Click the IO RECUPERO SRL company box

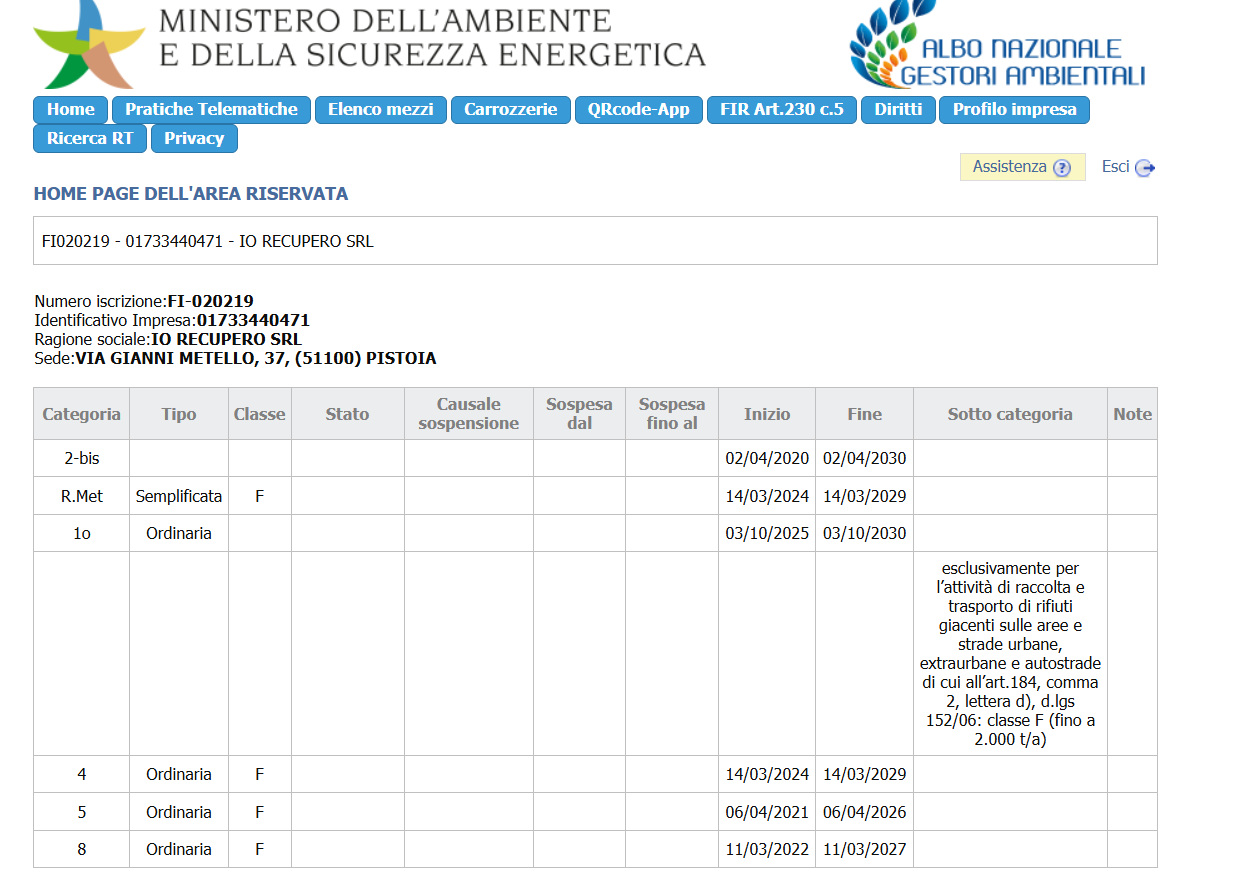(x=594, y=241)
